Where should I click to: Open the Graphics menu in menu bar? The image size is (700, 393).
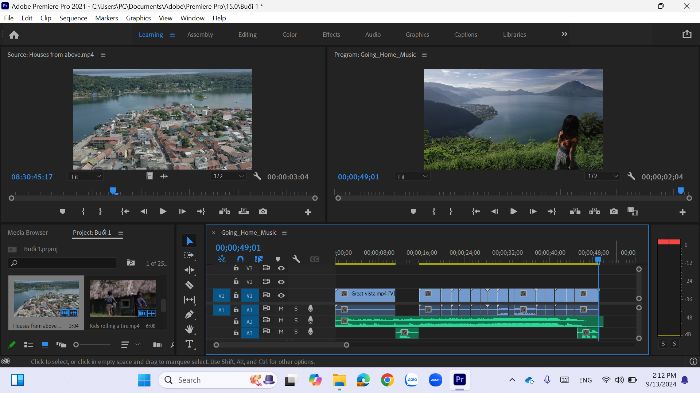point(138,18)
